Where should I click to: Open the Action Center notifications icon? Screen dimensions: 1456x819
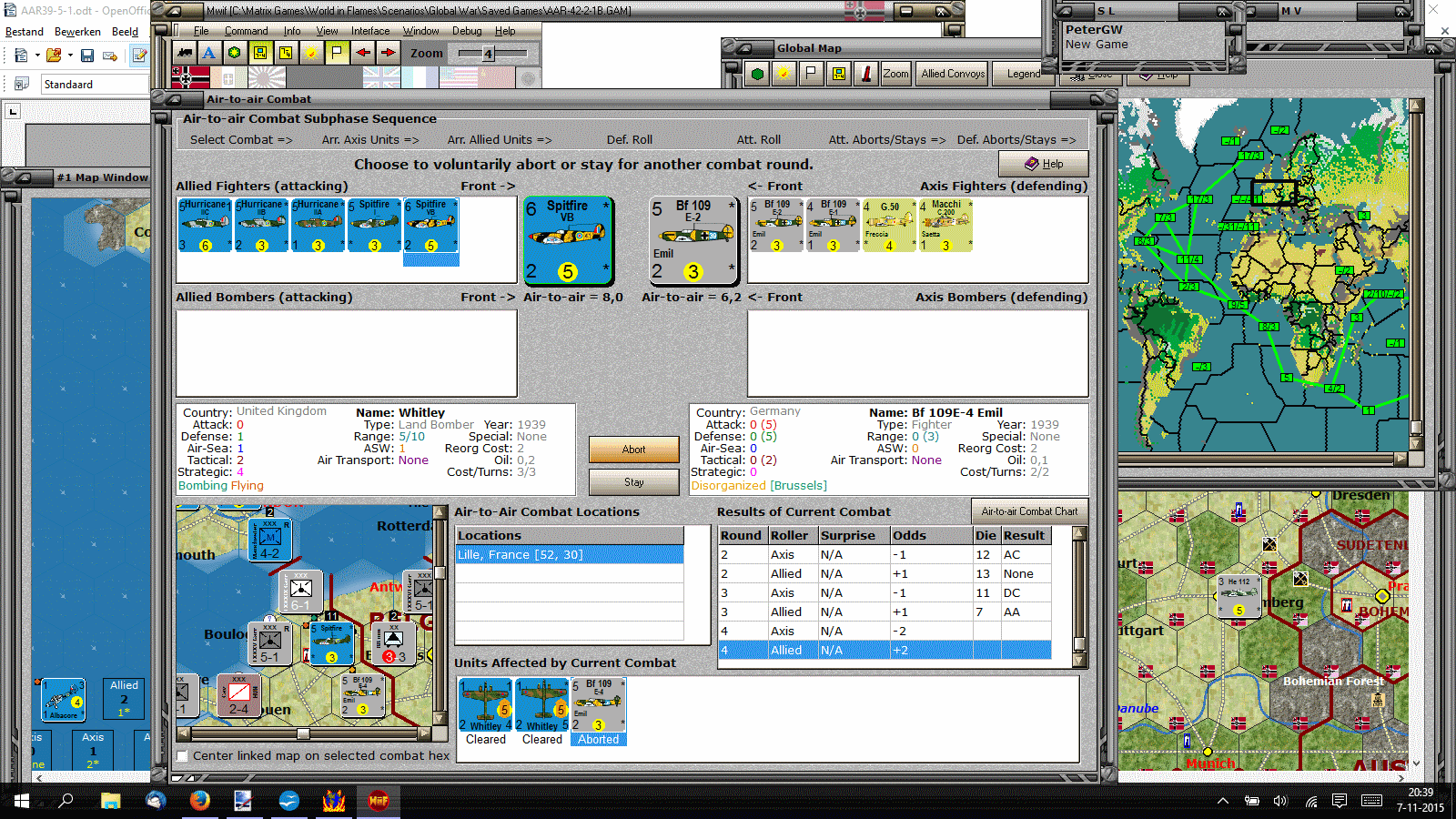pos(1340,801)
